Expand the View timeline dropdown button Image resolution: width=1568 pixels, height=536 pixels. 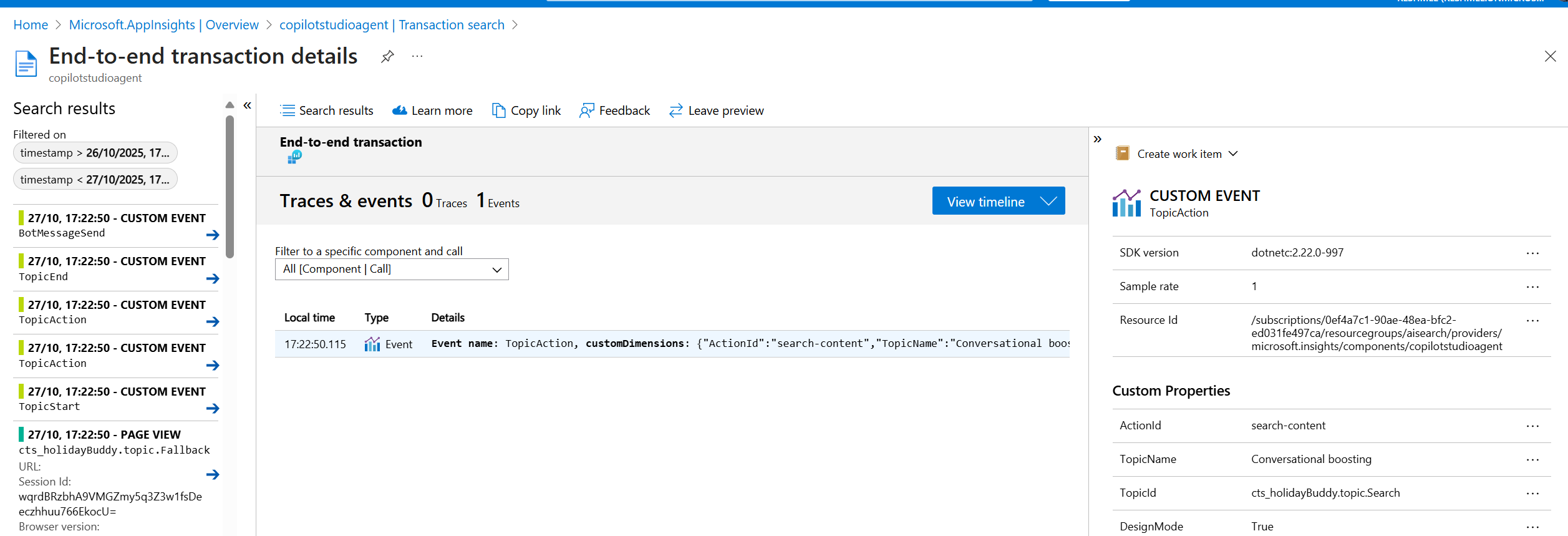click(x=1048, y=202)
